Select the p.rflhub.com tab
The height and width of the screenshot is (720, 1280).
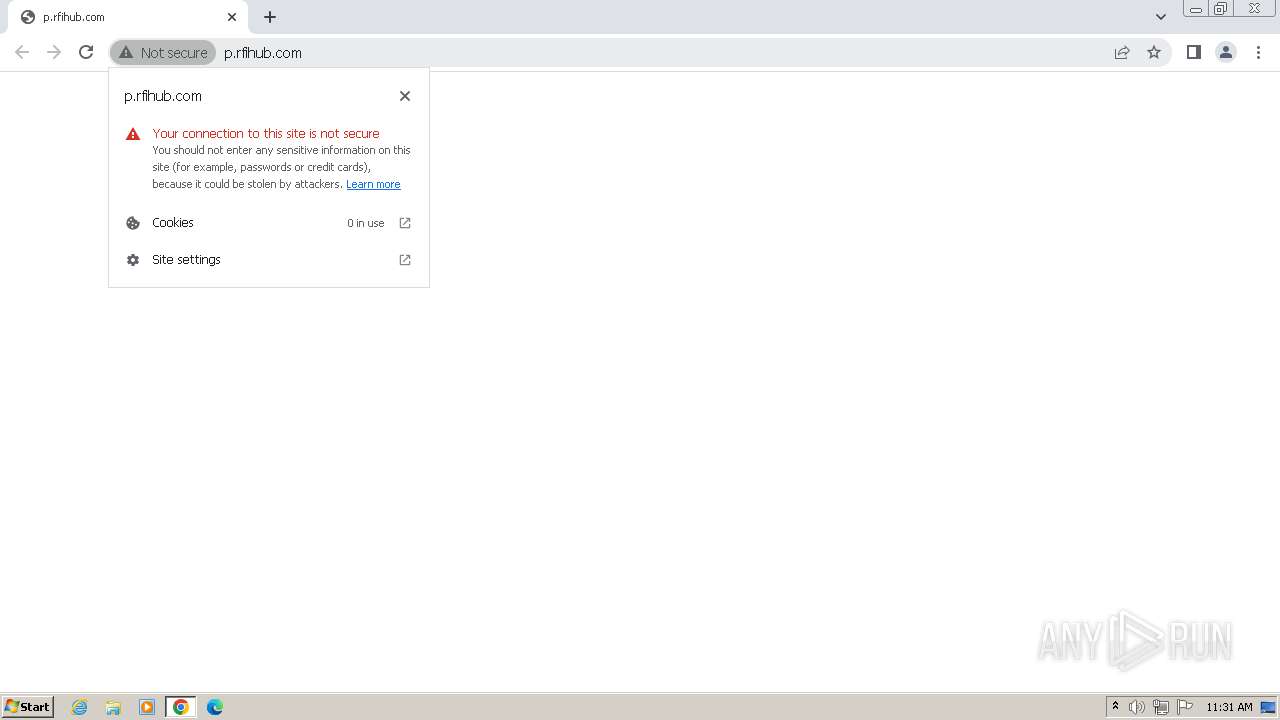pyautogui.click(x=127, y=17)
